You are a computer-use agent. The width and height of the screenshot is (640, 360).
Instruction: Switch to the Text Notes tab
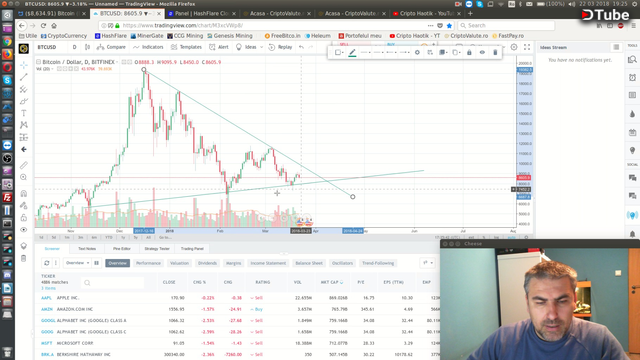pos(87,249)
